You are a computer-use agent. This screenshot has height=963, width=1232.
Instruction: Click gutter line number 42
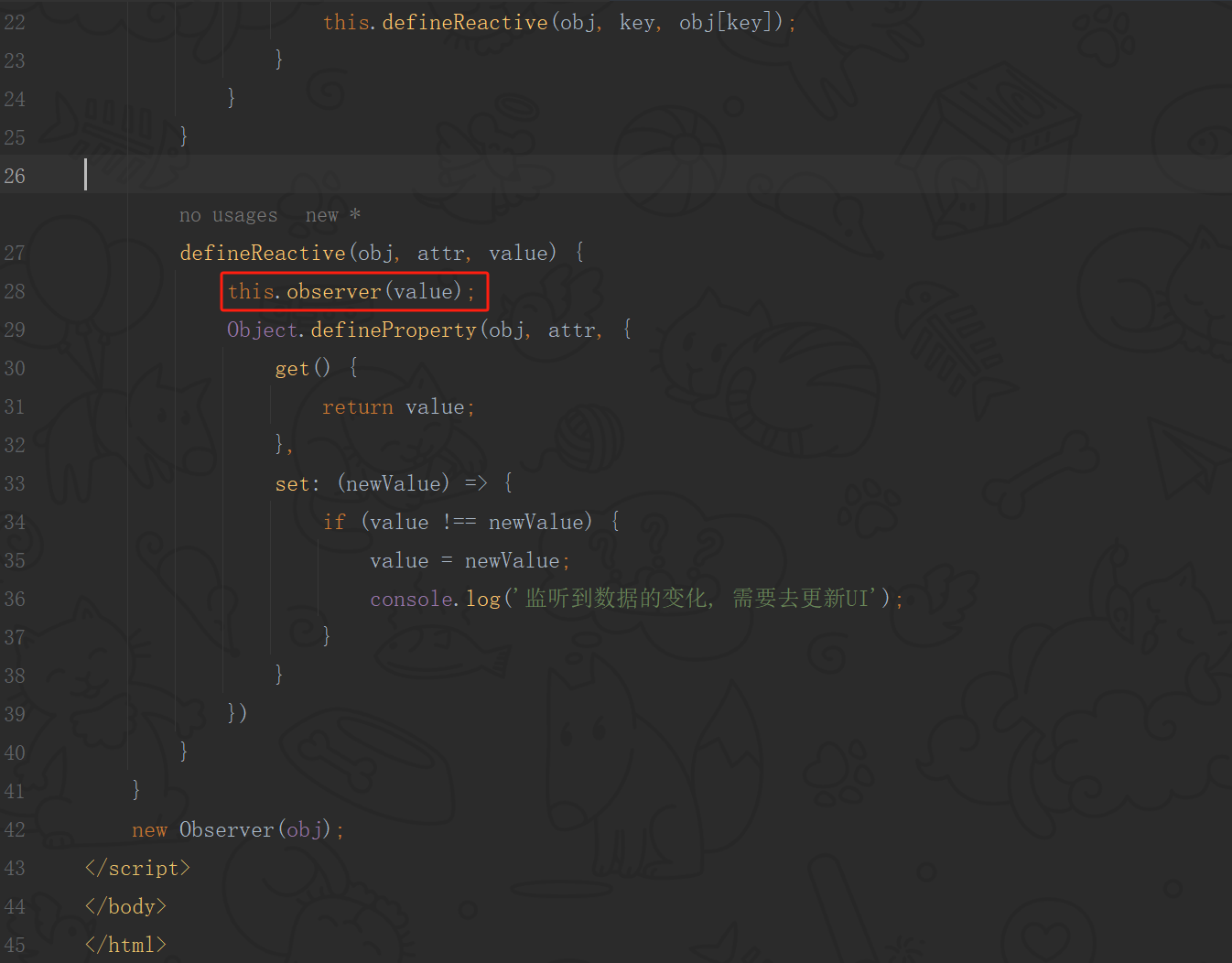[x=15, y=829]
